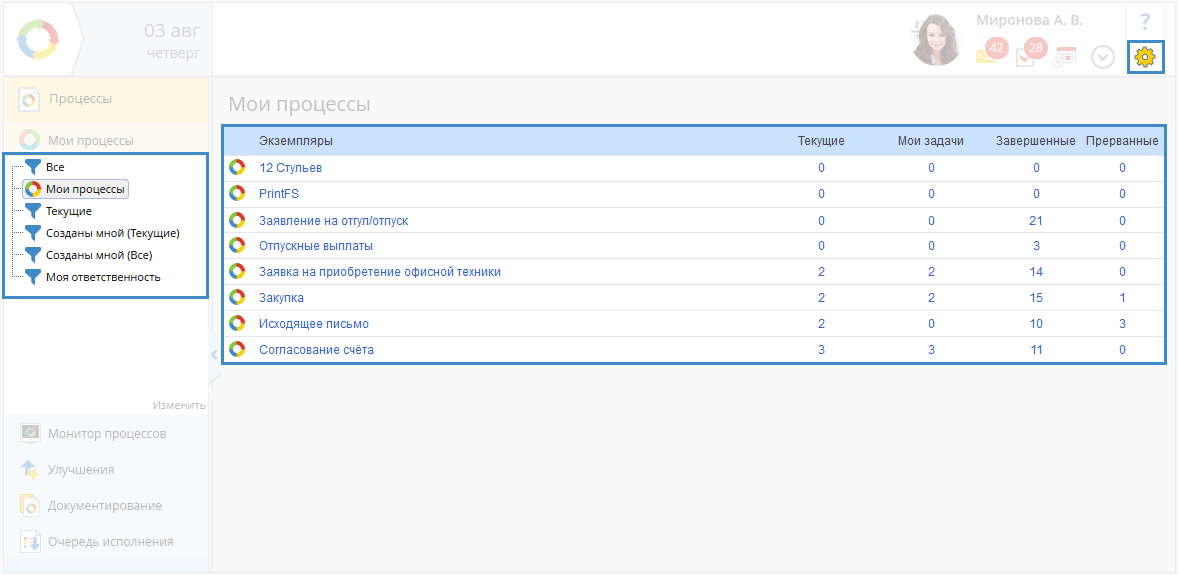Collapse the left sidebar panel arrow
1178x575 pixels.
click(x=213, y=354)
